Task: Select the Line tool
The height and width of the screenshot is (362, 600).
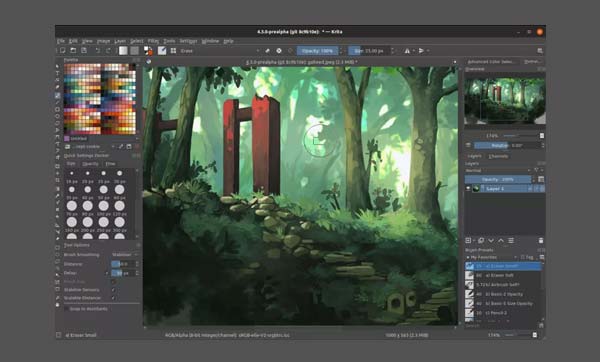Action: pos(57,102)
